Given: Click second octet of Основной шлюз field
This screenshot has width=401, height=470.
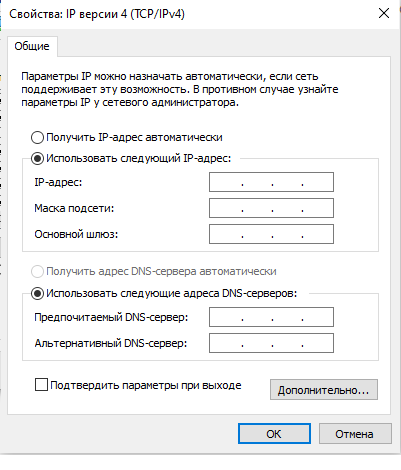Looking at the screenshot, I should tap(257, 234).
